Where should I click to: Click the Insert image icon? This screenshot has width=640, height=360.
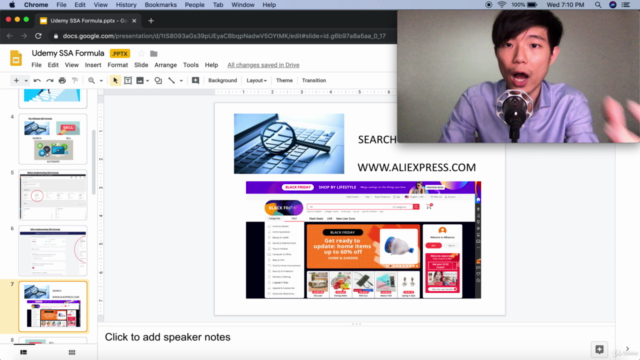[x=140, y=80]
